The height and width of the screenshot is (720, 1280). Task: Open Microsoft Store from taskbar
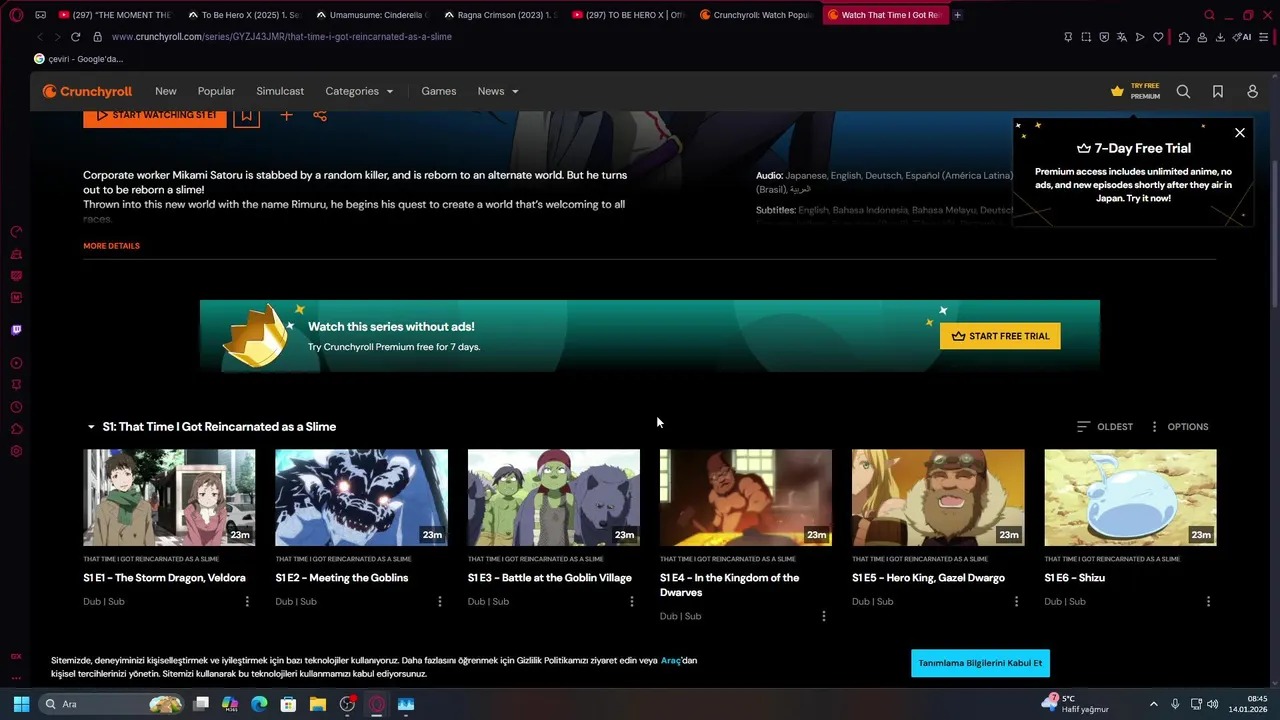point(288,704)
